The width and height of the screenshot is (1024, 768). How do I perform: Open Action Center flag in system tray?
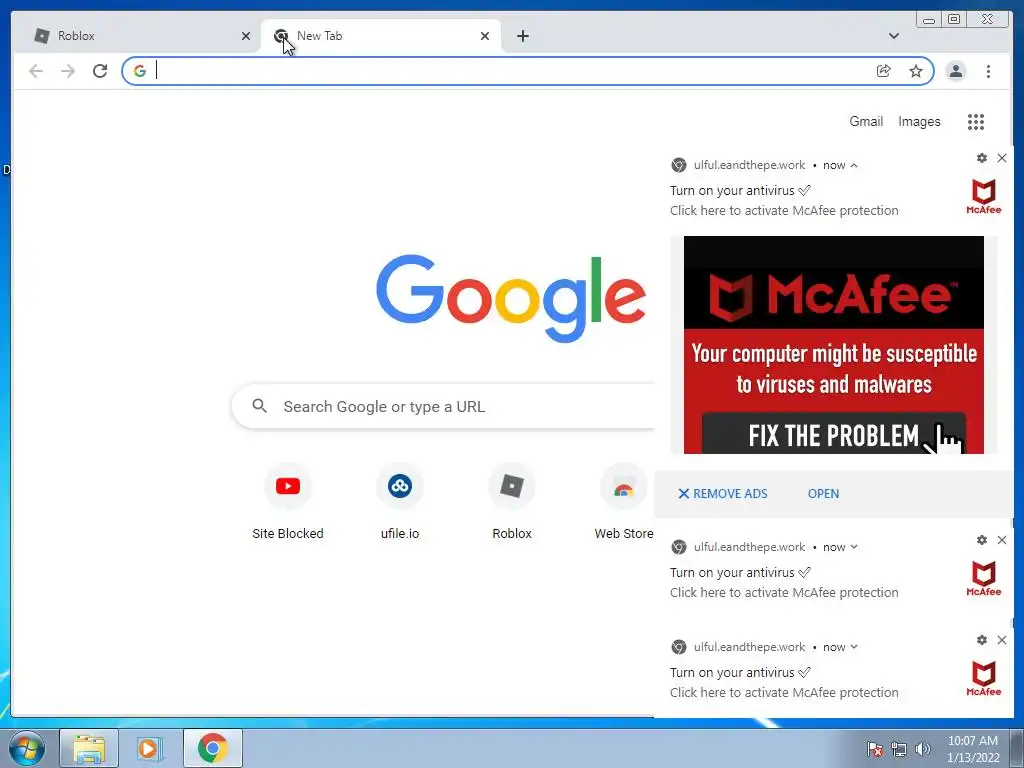click(x=875, y=749)
